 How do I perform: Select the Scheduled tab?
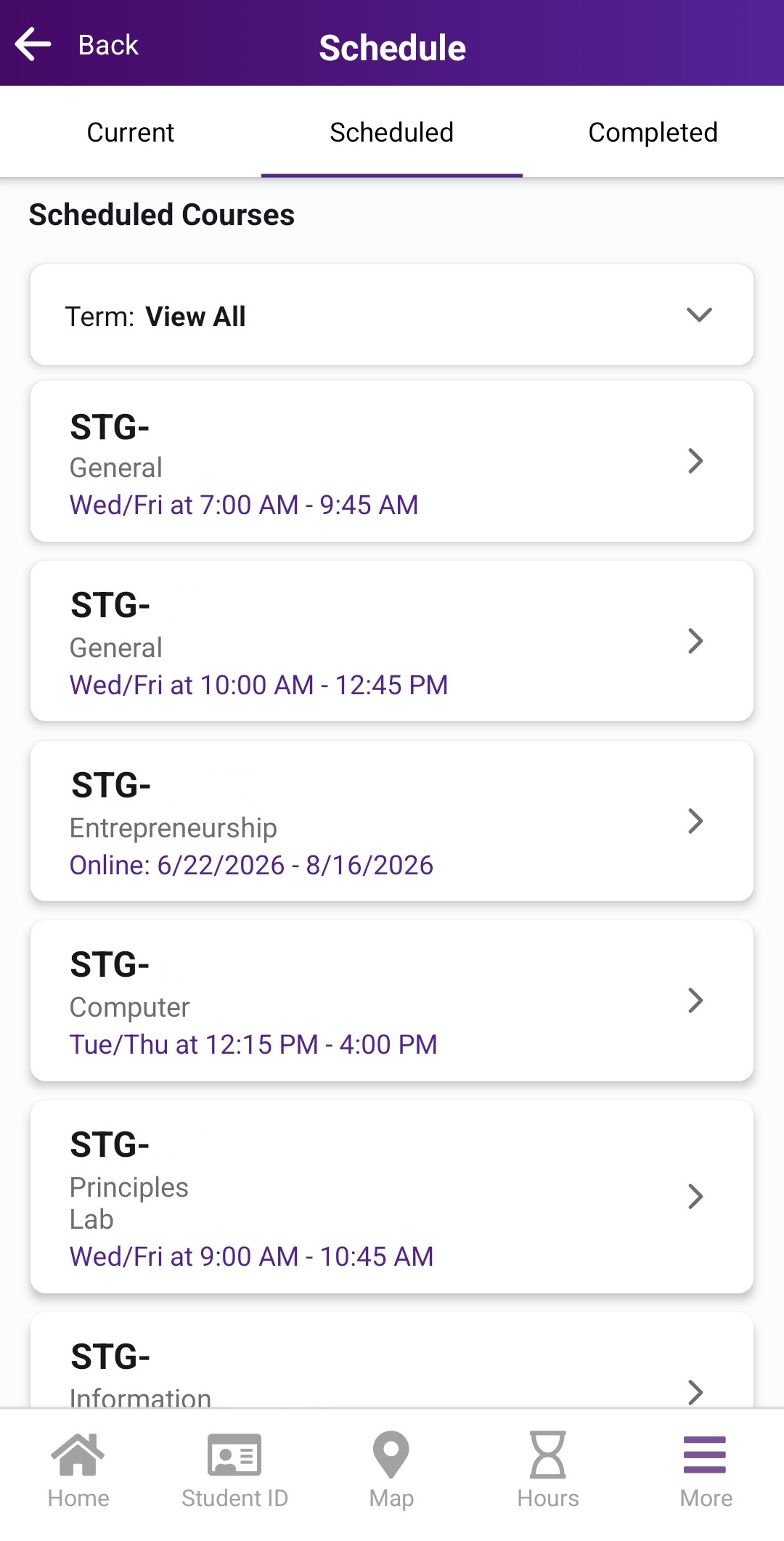tap(392, 133)
